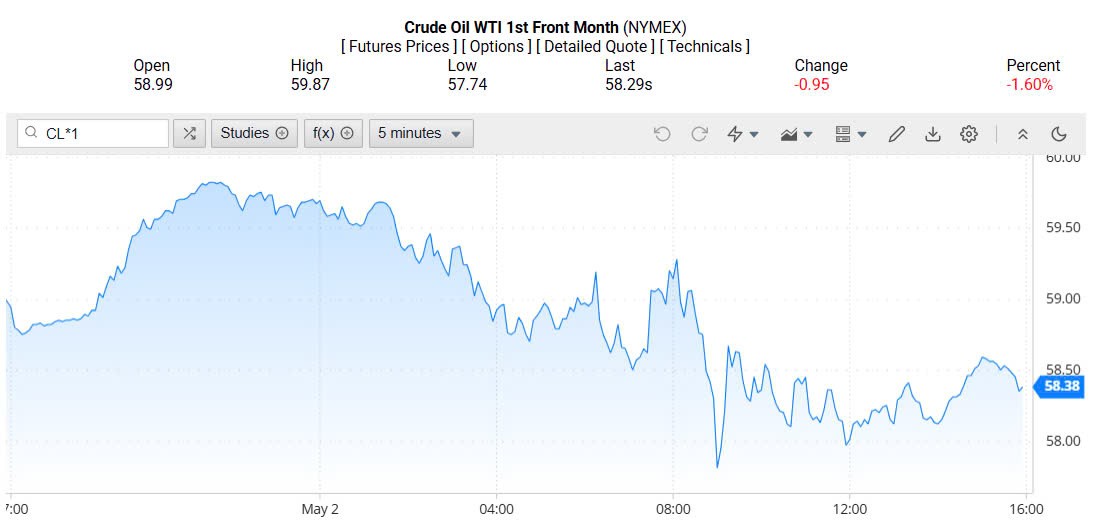Expand the 5 minutes interval dropdown

click(x=420, y=133)
